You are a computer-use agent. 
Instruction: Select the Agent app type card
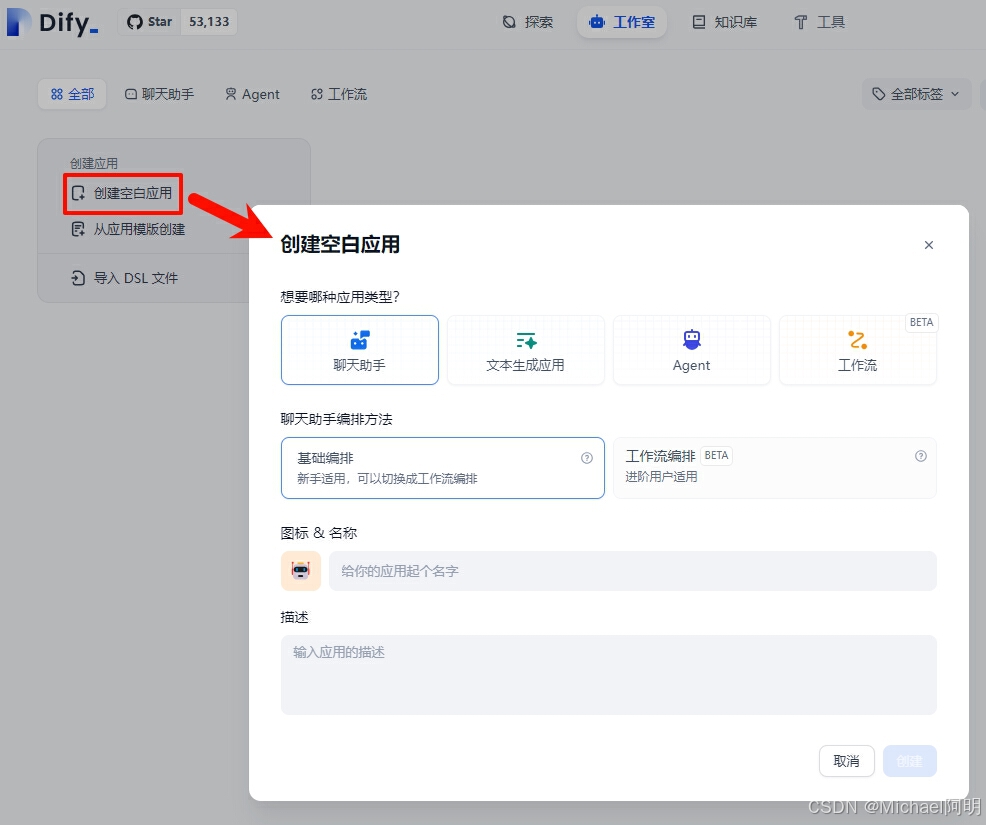[692, 350]
